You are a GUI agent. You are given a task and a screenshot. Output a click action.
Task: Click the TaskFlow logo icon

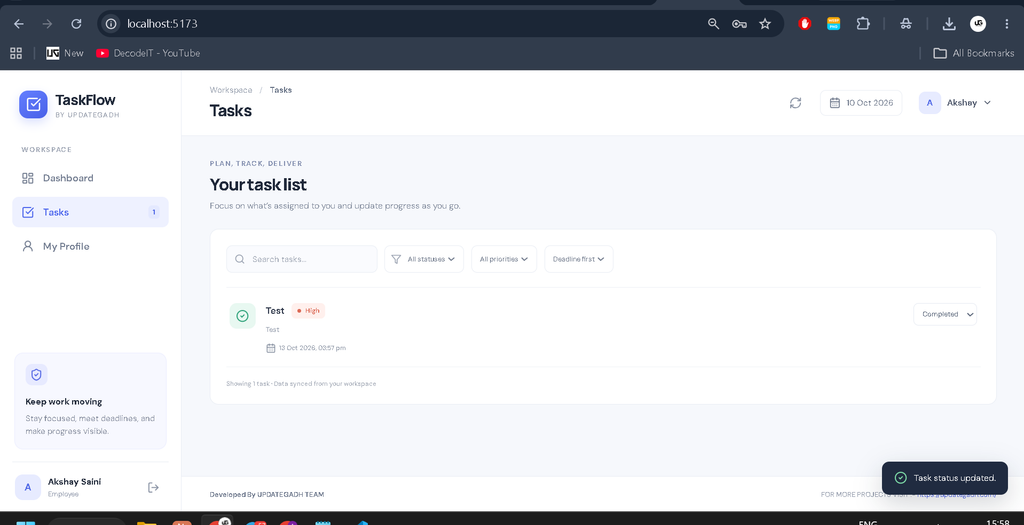[33, 104]
